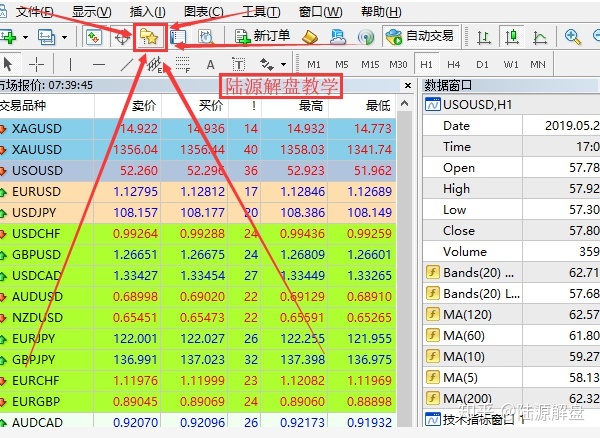Viewport: 600px width, 438px height.
Task: Open the 帮助(H) menu
Action: 381,12
